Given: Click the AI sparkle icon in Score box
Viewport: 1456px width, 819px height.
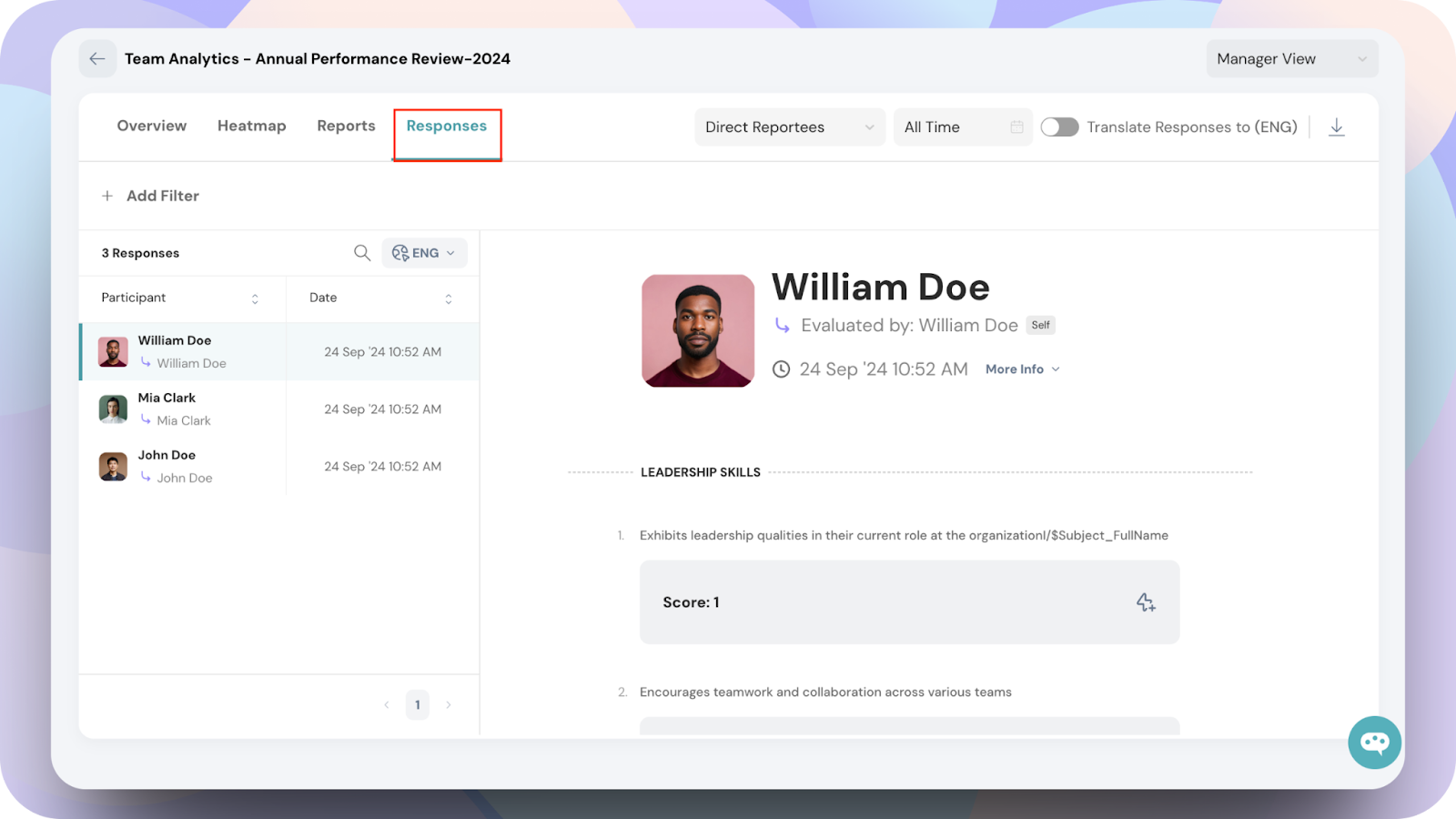Looking at the screenshot, I should (x=1146, y=602).
